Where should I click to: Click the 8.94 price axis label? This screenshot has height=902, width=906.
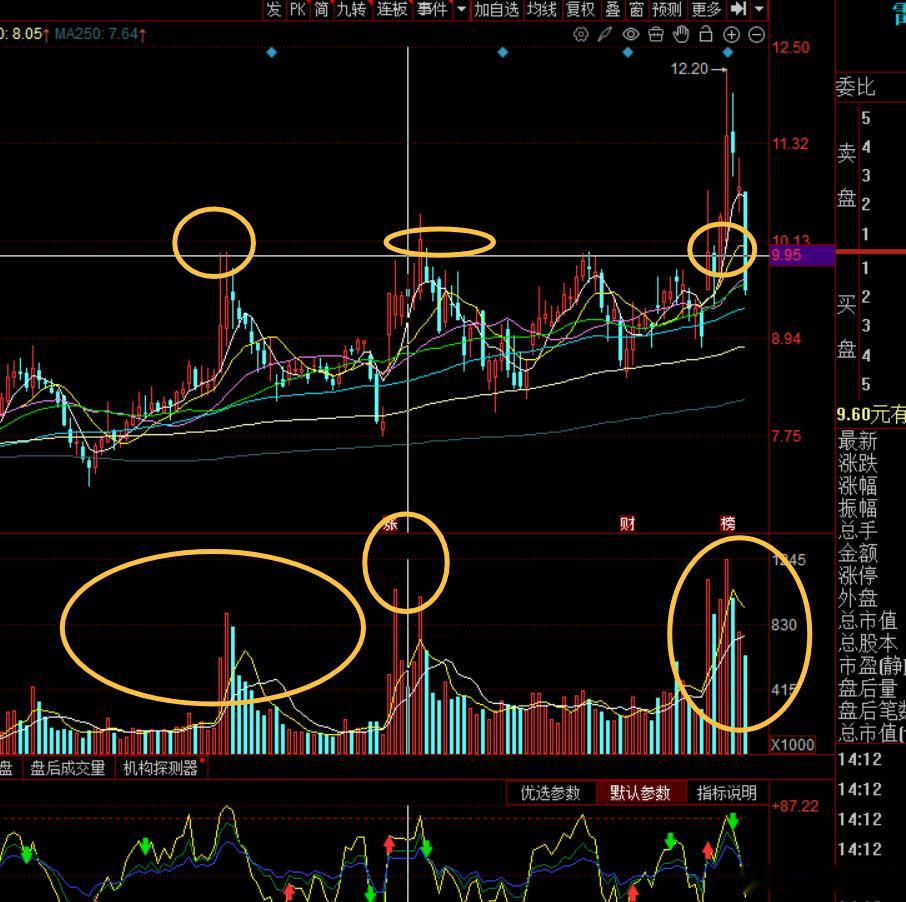click(x=786, y=339)
